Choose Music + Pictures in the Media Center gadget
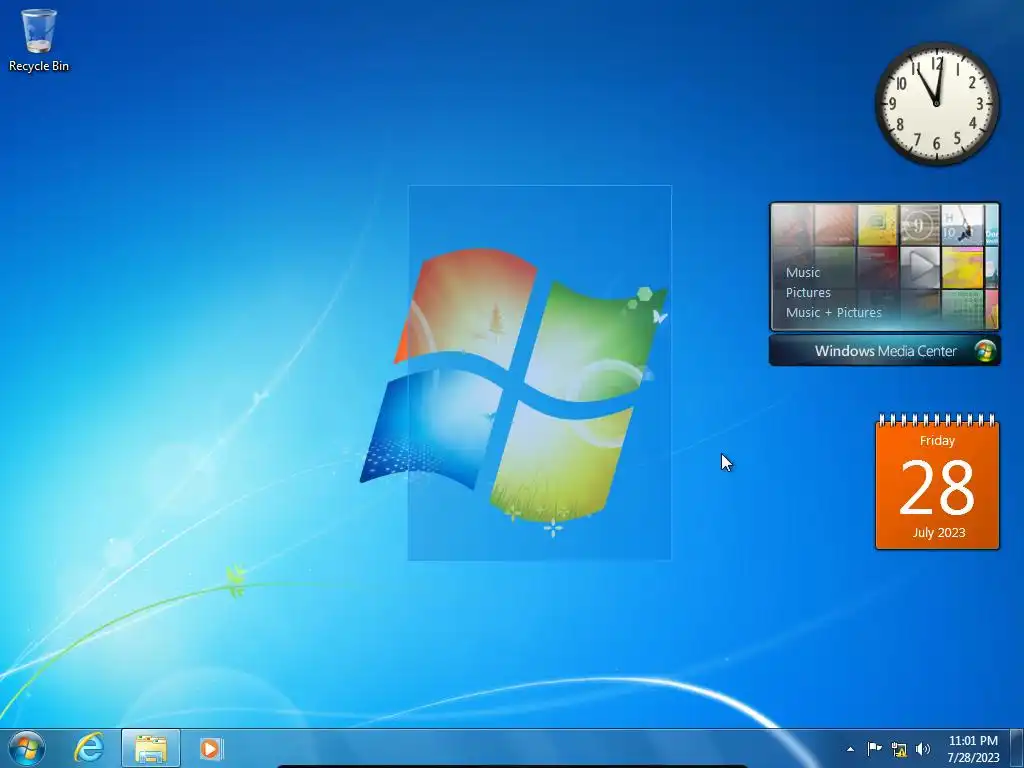 click(x=833, y=312)
